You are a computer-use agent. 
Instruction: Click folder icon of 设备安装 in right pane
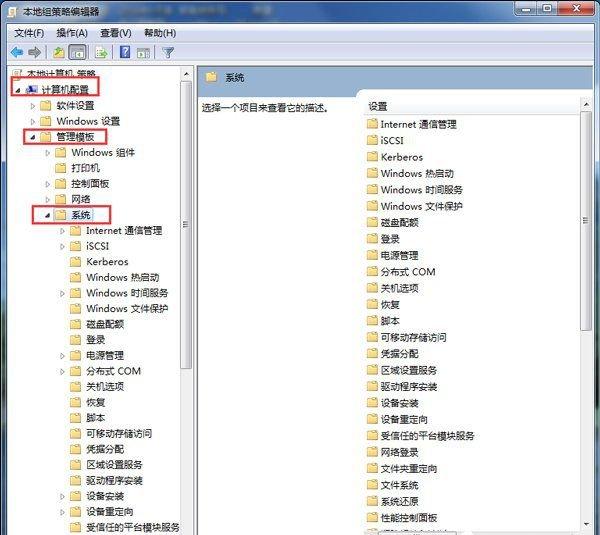coord(372,403)
